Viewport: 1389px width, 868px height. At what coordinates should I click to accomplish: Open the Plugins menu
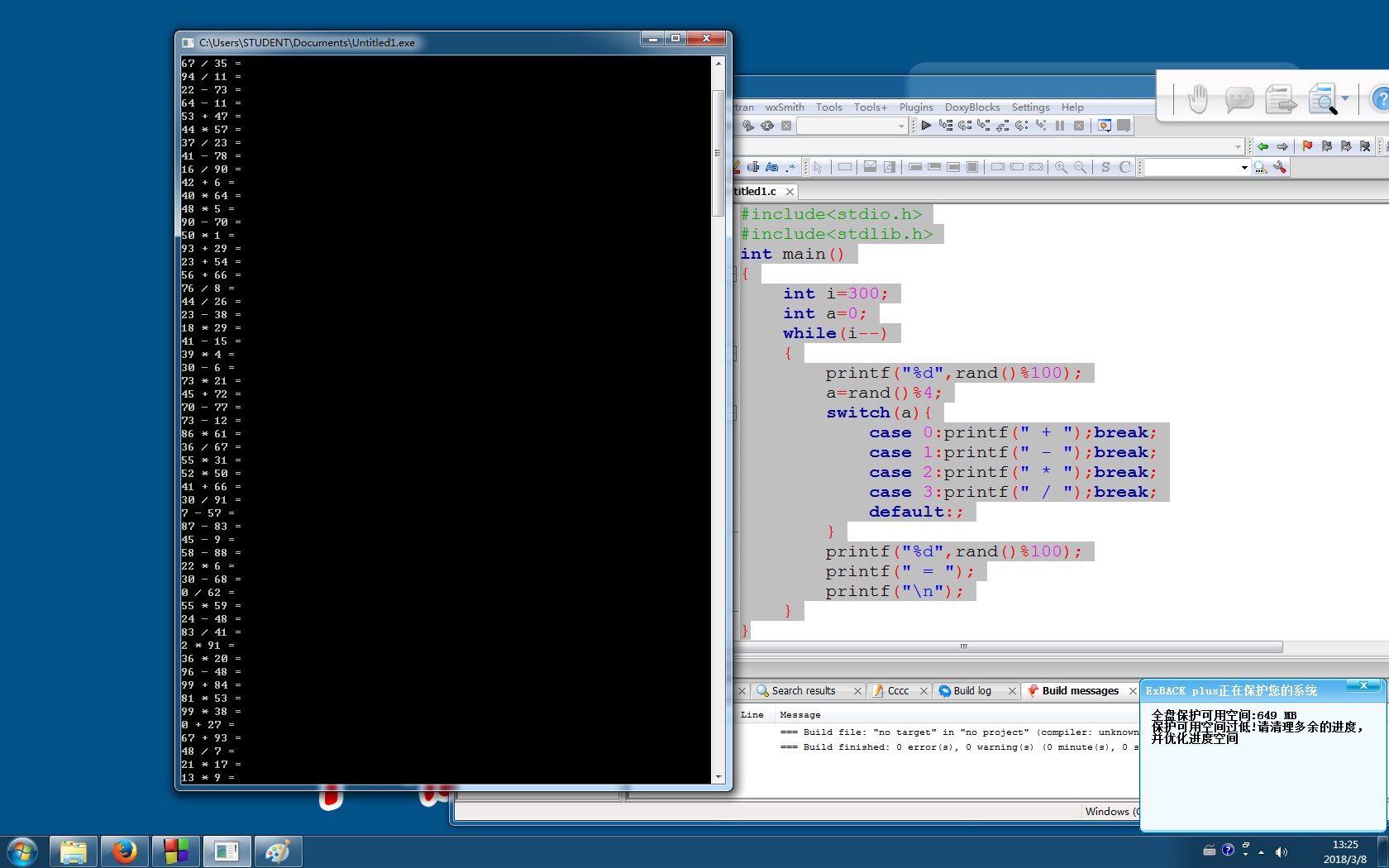pos(916,107)
